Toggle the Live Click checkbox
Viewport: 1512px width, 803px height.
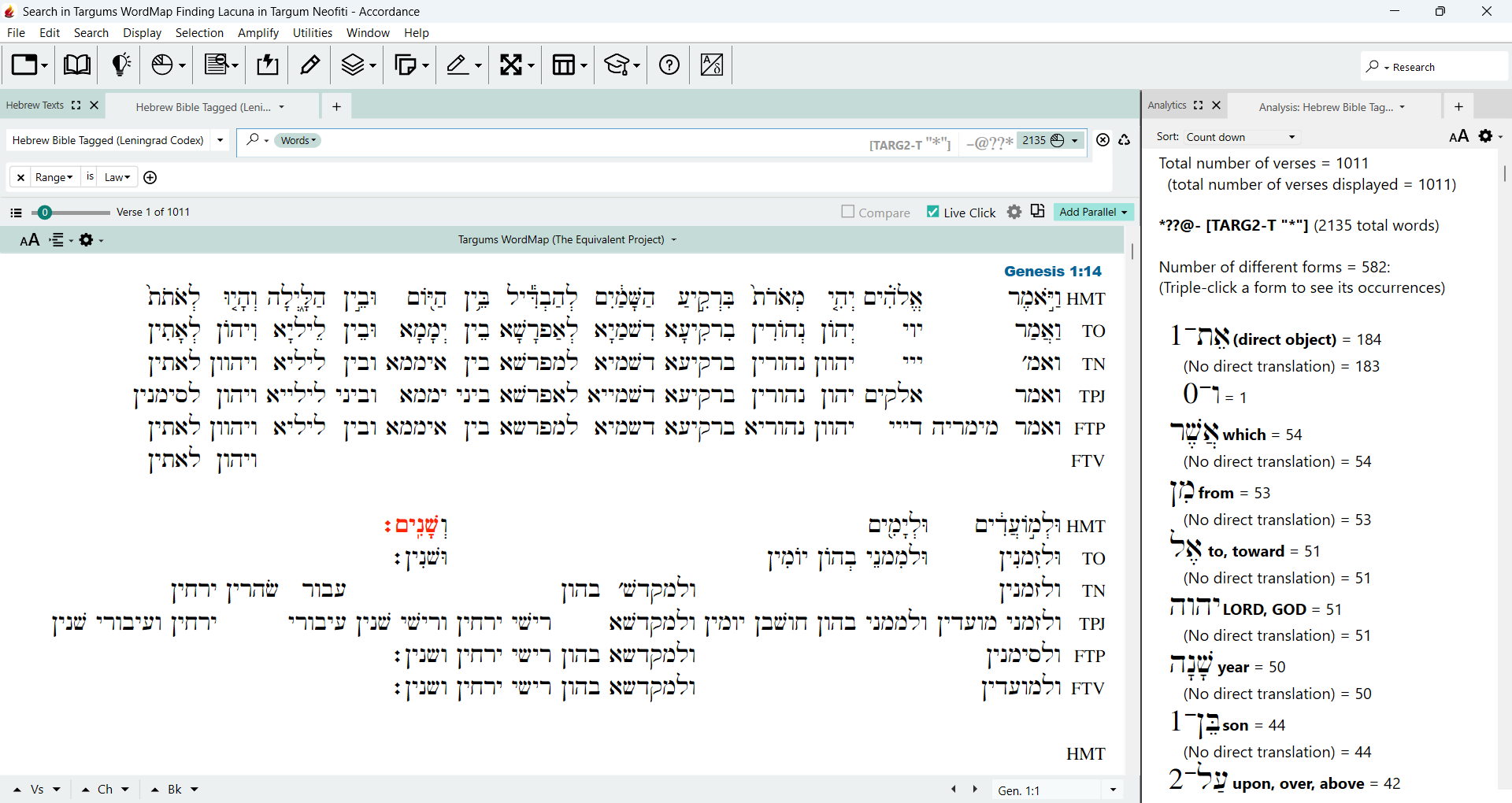pyautogui.click(x=933, y=212)
